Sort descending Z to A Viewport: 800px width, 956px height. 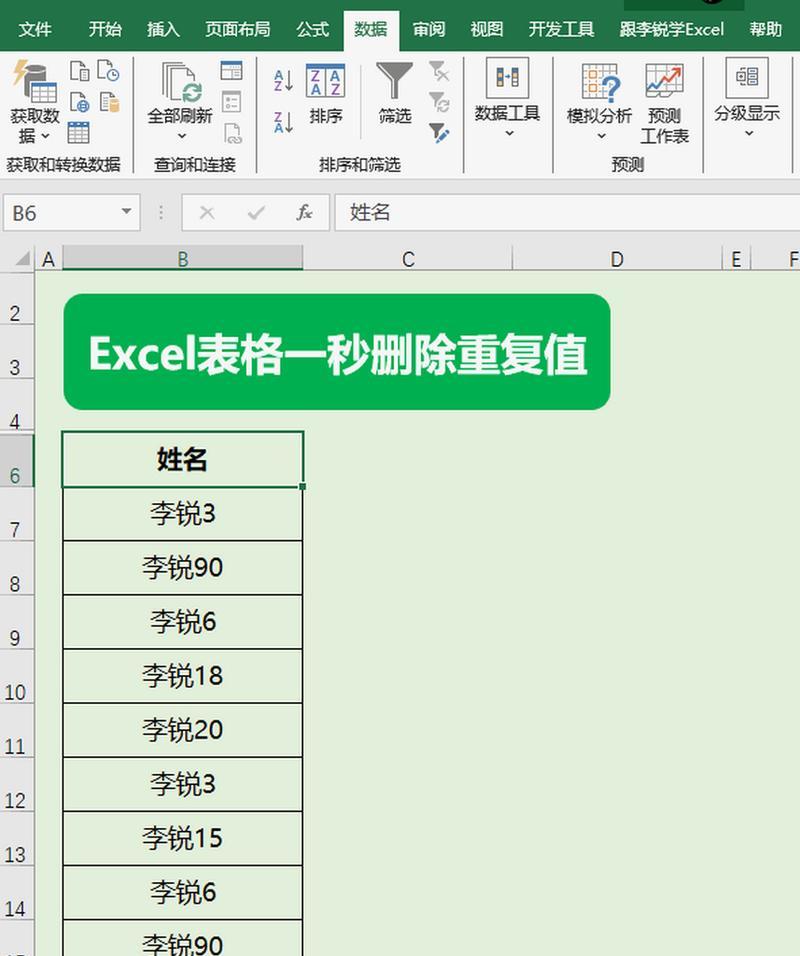[x=283, y=122]
